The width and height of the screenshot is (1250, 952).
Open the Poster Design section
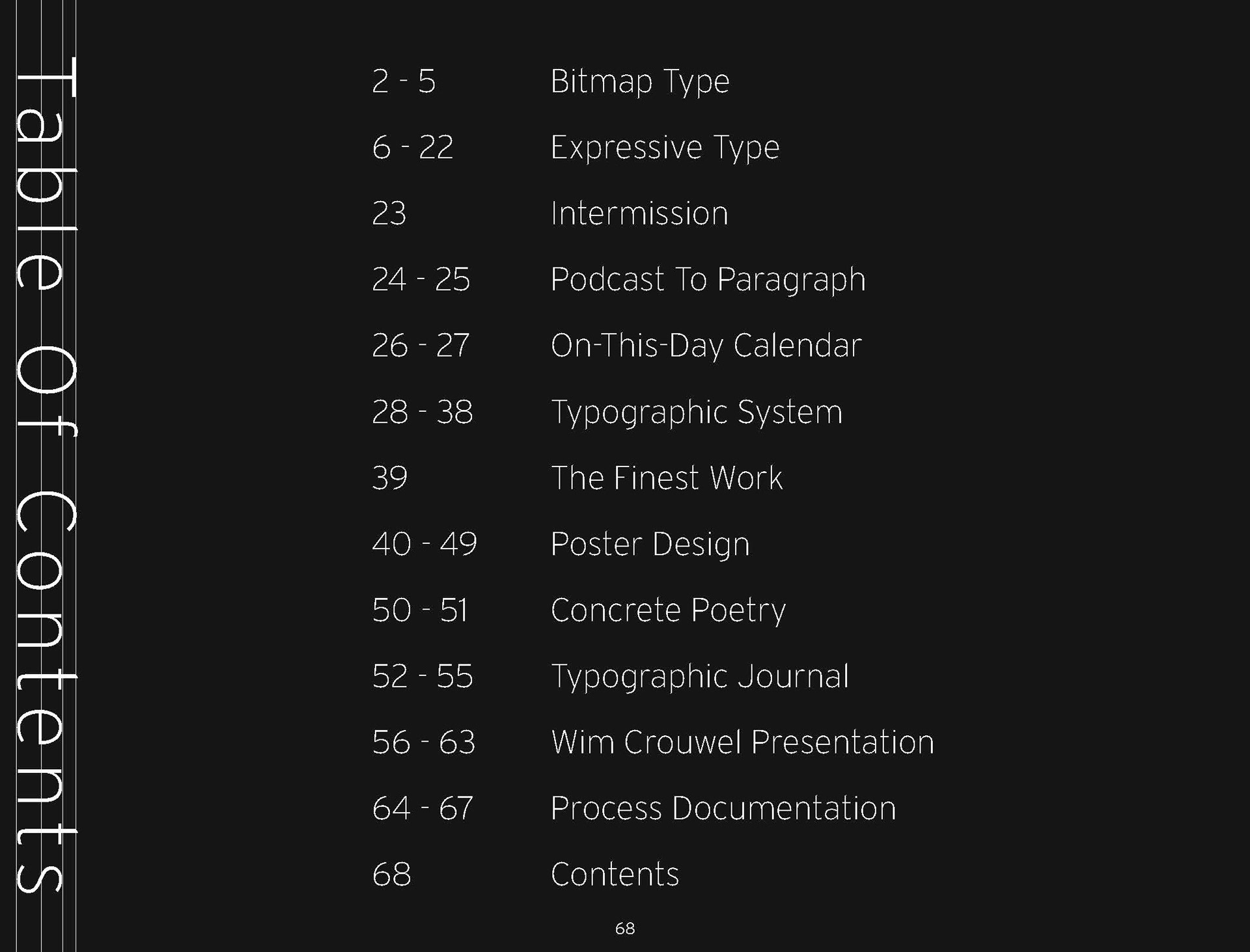(x=650, y=544)
